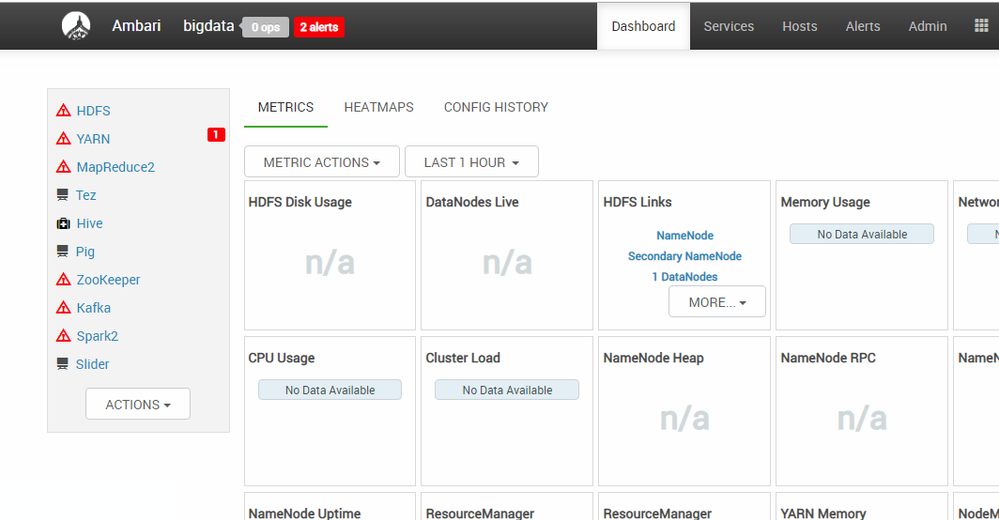Viewport: 999px width, 520px height.
Task: Open the Metric Actions dropdown
Action: click(x=322, y=162)
